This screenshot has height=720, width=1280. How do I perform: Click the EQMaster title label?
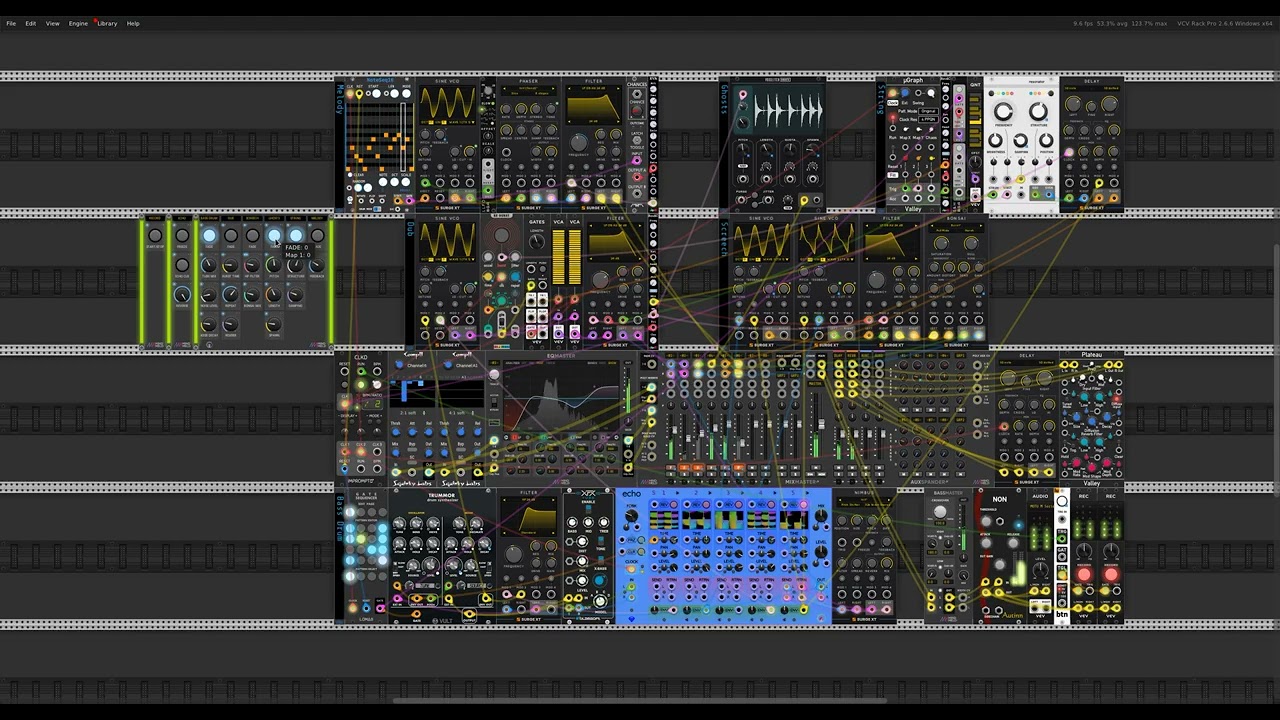pyautogui.click(x=561, y=356)
